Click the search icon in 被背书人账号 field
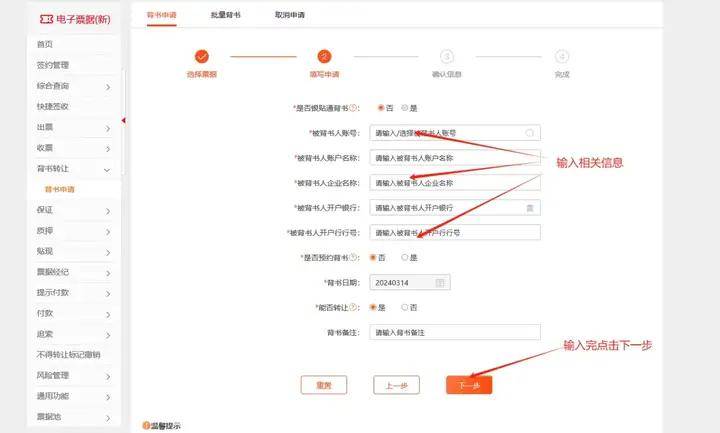Viewport: 720px width, 433px height. click(529, 132)
